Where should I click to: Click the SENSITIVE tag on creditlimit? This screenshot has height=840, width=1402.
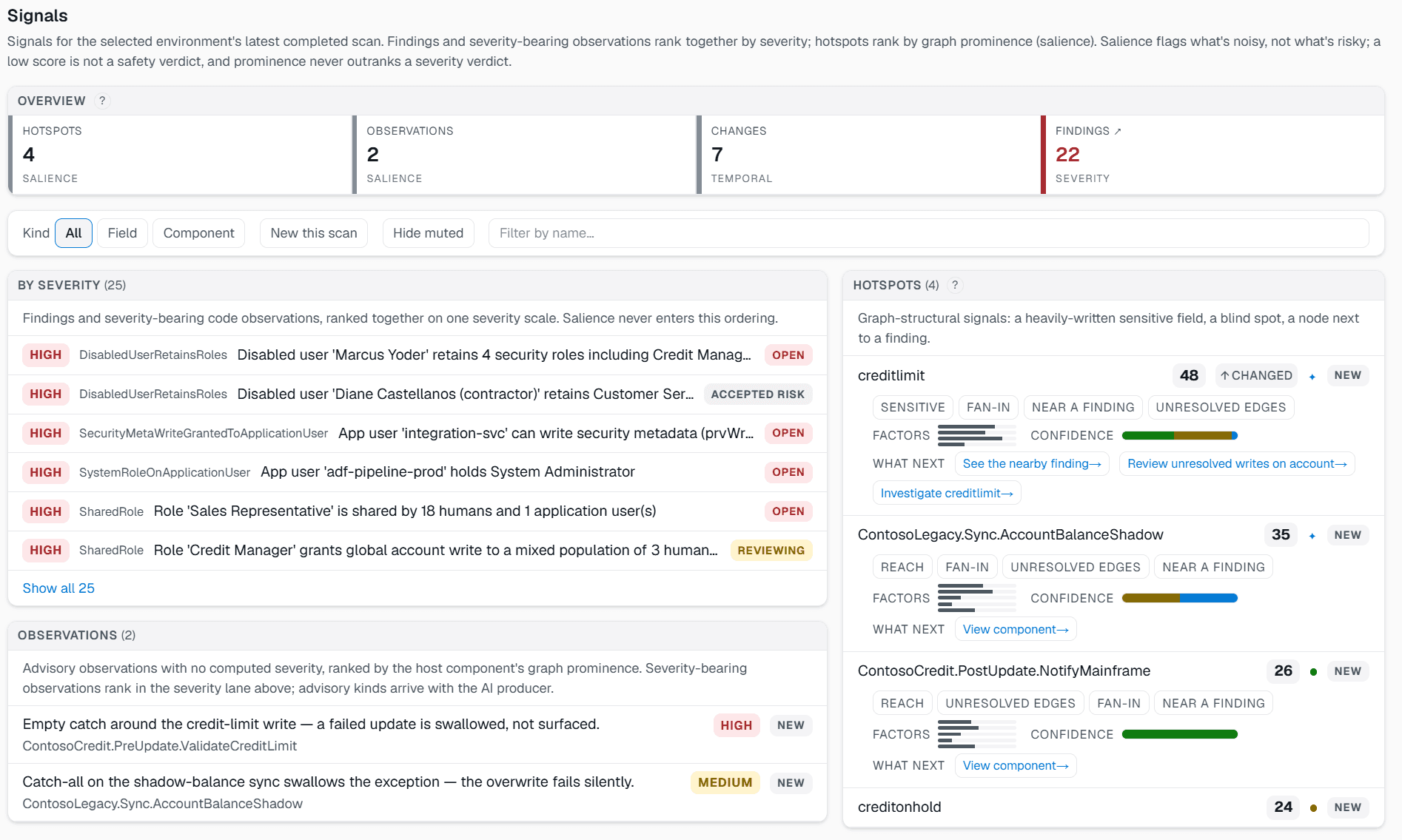coord(913,408)
